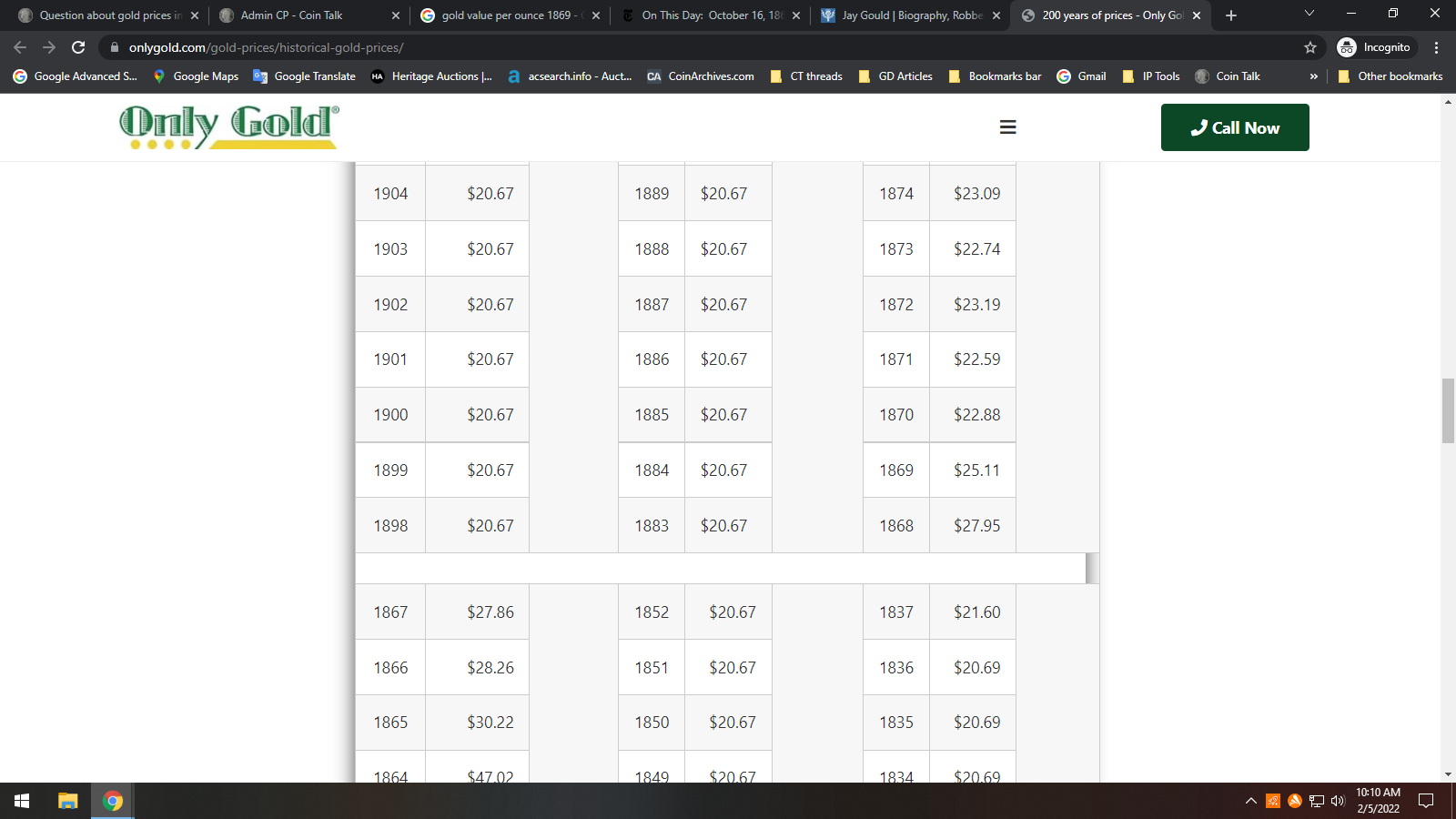
Task: Close the 'On This Day: October 16' tab
Action: tap(796, 15)
